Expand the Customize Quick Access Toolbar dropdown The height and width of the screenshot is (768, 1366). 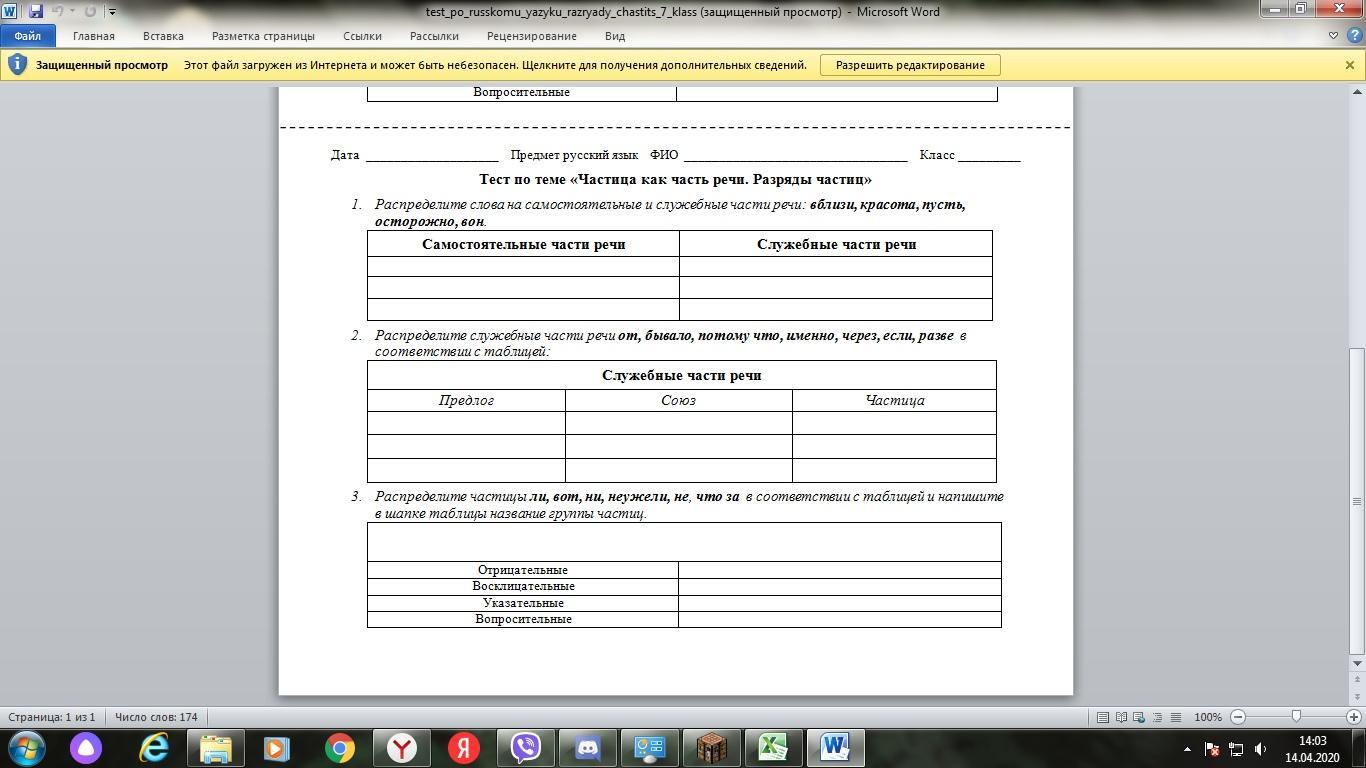coord(111,12)
